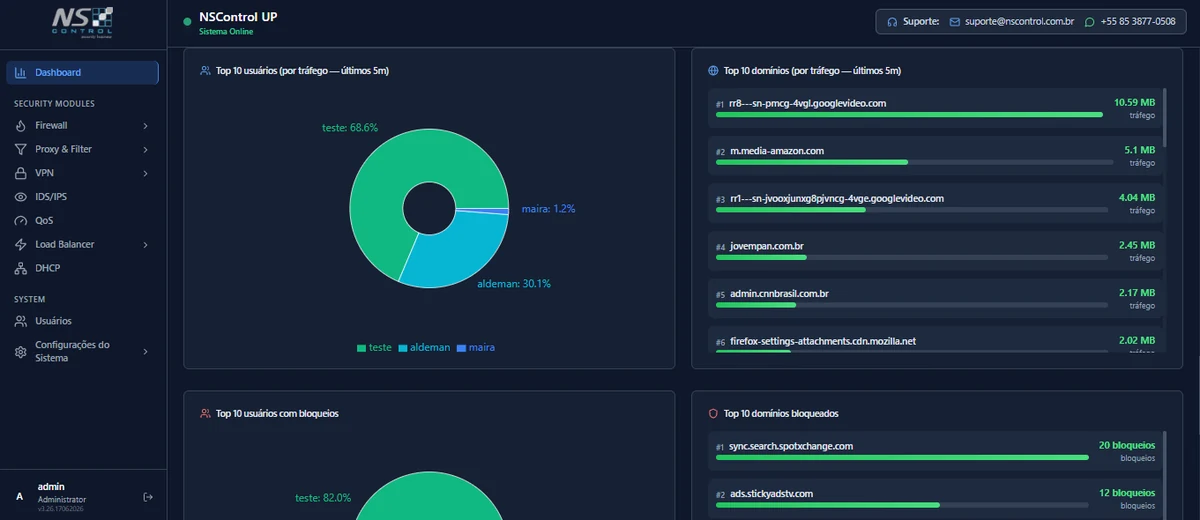Click the Sistema Online status text

pyautogui.click(x=226, y=32)
